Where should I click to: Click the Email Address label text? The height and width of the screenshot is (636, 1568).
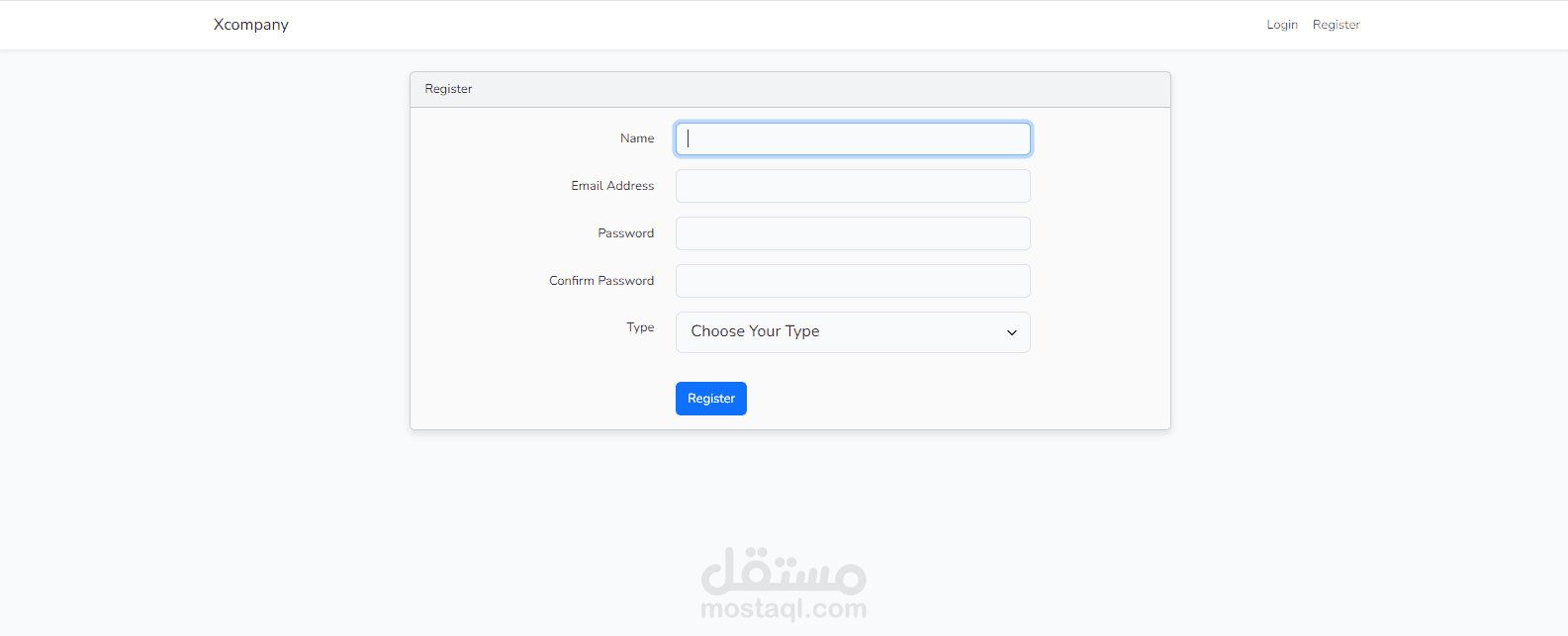[612, 186]
